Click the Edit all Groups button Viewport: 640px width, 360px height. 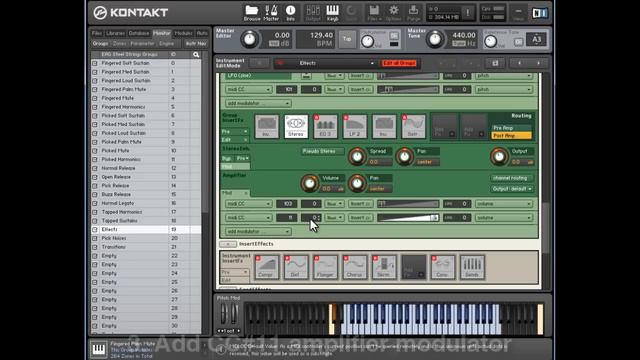pyautogui.click(x=400, y=63)
